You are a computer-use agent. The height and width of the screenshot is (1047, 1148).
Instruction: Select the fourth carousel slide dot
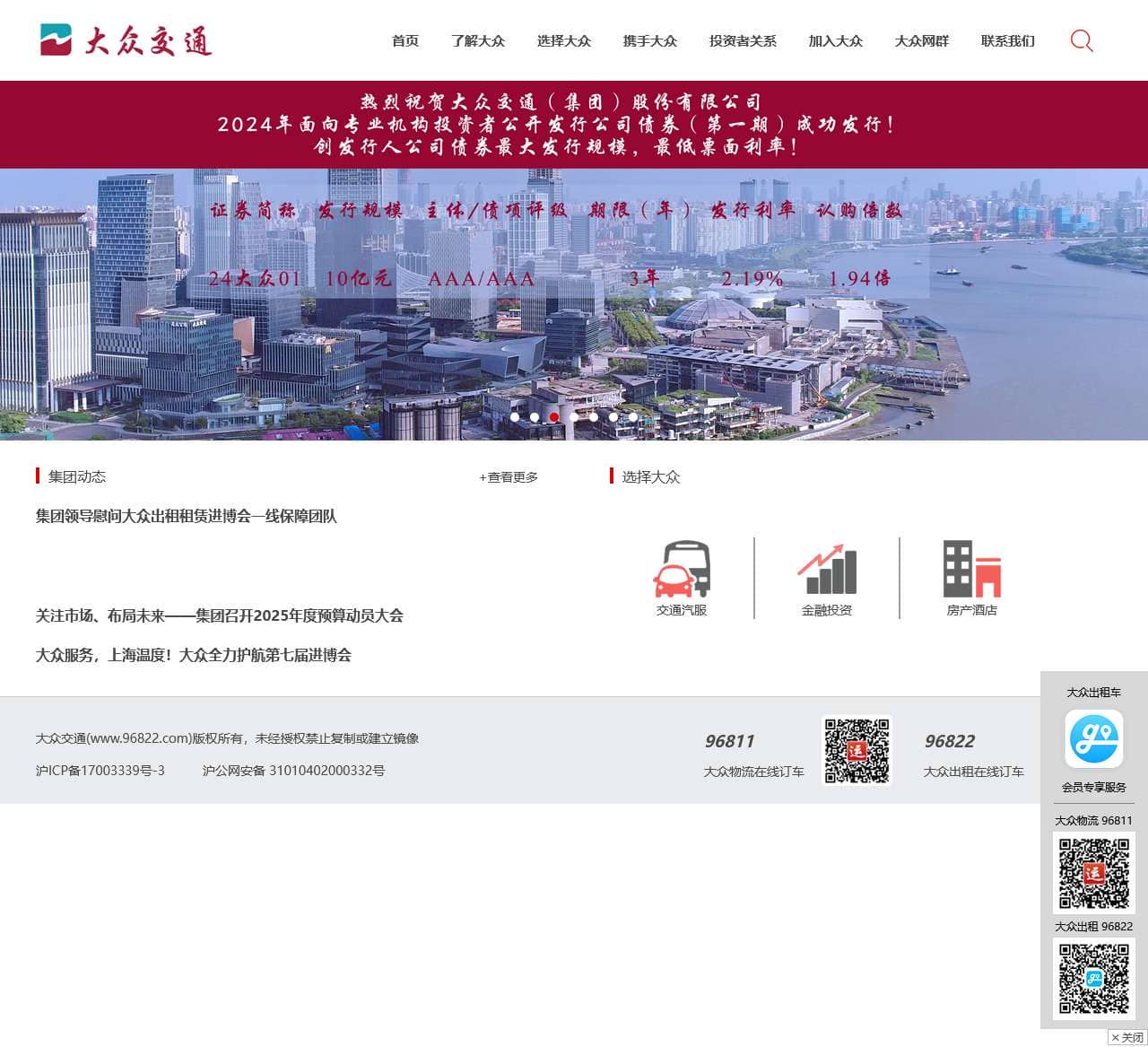(574, 416)
